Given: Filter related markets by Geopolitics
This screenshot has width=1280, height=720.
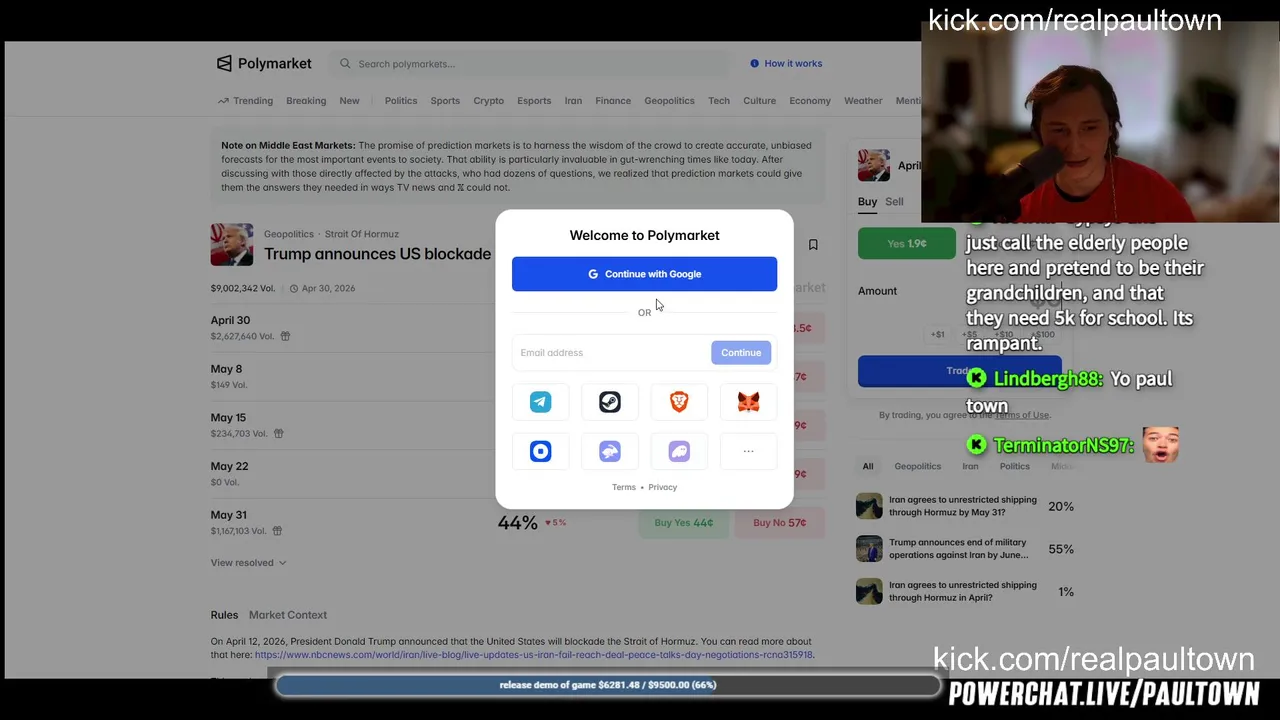Looking at the screenshot, I should click(917, 466).
